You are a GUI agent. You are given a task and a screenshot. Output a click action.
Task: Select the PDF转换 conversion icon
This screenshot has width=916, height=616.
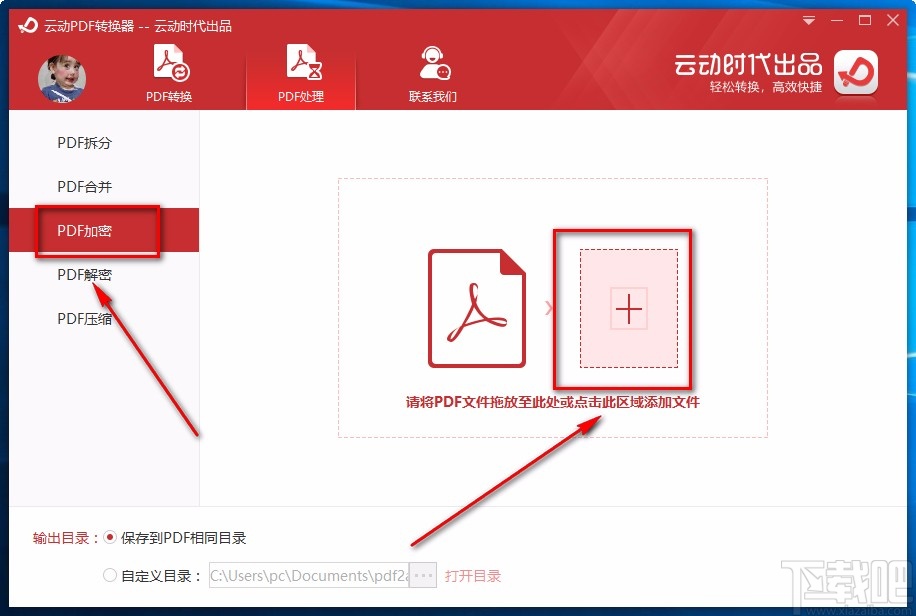tap(168, 60)
